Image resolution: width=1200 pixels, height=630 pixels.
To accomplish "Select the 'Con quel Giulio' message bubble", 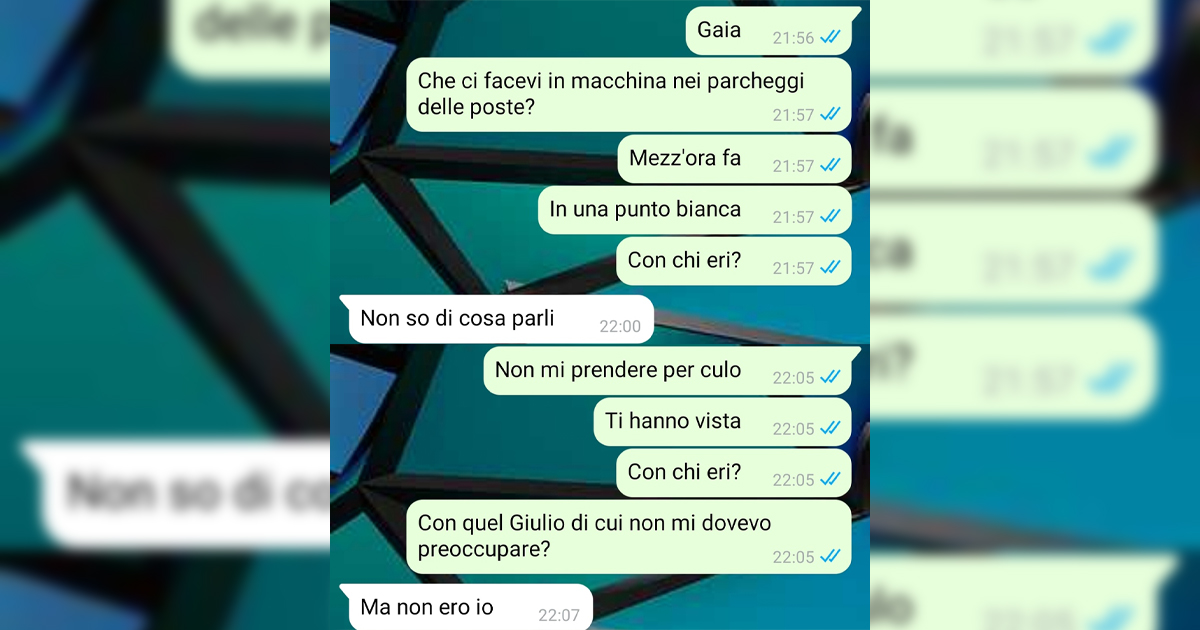I will pos(629,537).
